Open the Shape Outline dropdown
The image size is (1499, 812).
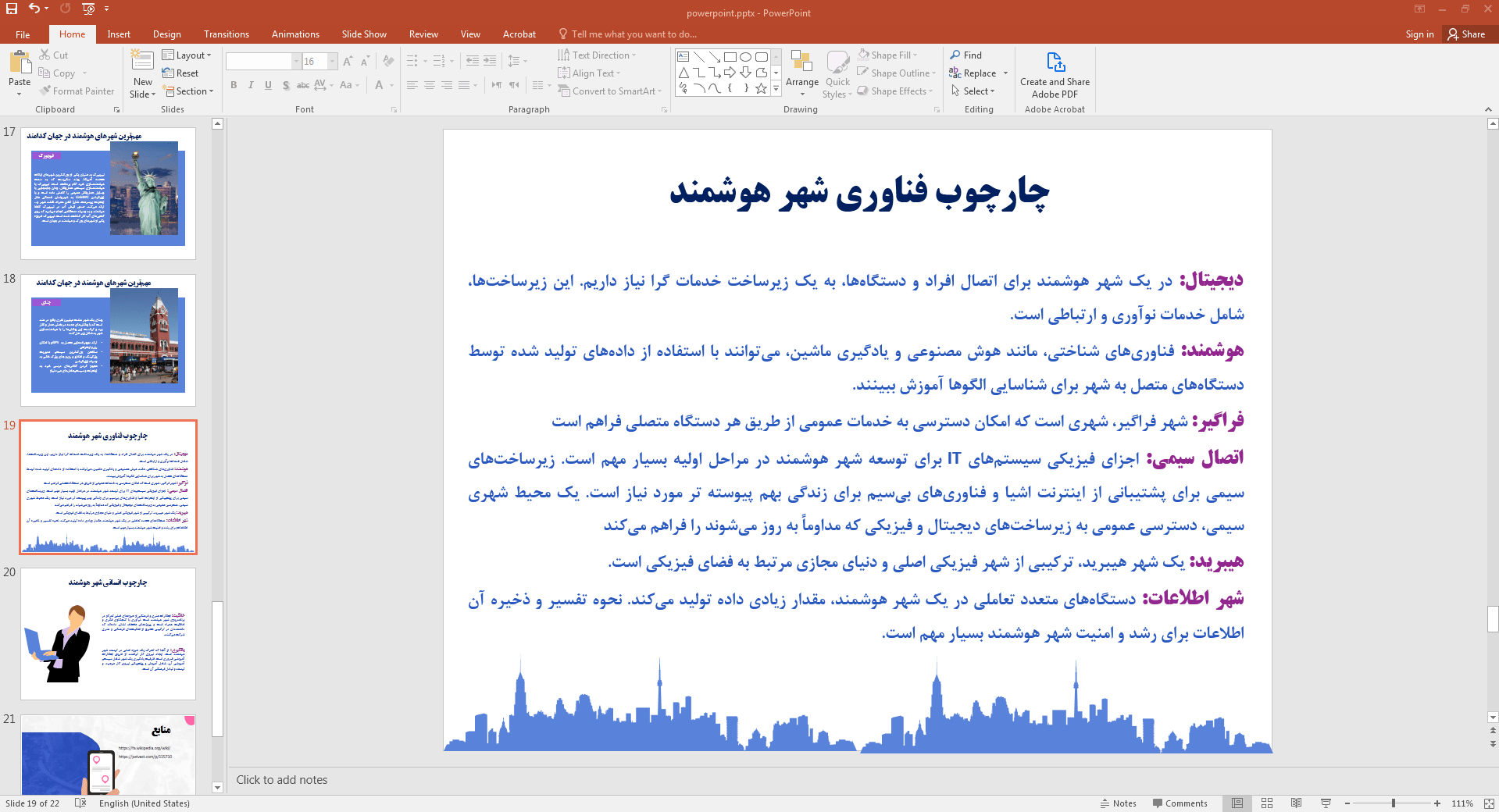(x=897, y=73)
